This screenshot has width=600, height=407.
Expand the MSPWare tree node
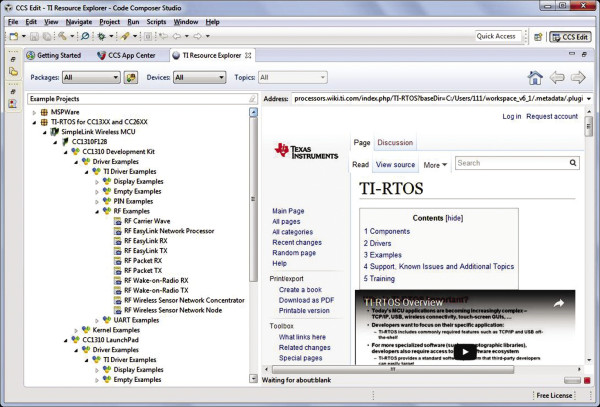click(34, 112)
